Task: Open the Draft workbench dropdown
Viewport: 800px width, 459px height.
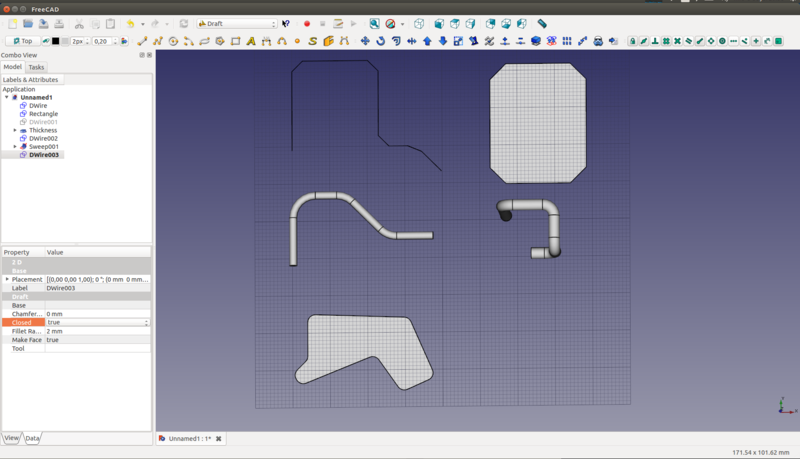Action: pyautogui.click(x=237, y=23)
